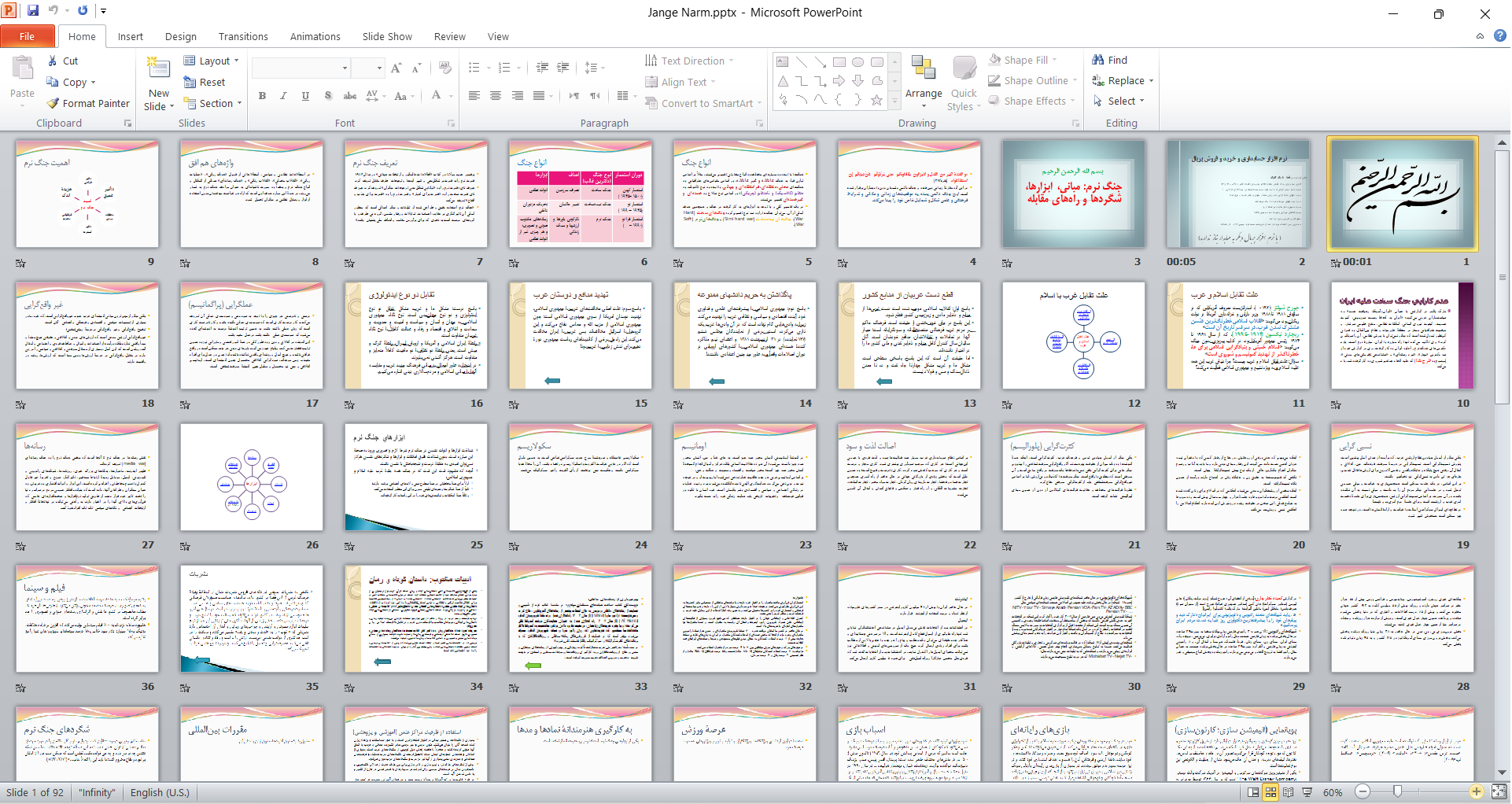This screenshot has width=1512, height=804.
Task: Select the Text Box shape icon
Action: [783, 62]
